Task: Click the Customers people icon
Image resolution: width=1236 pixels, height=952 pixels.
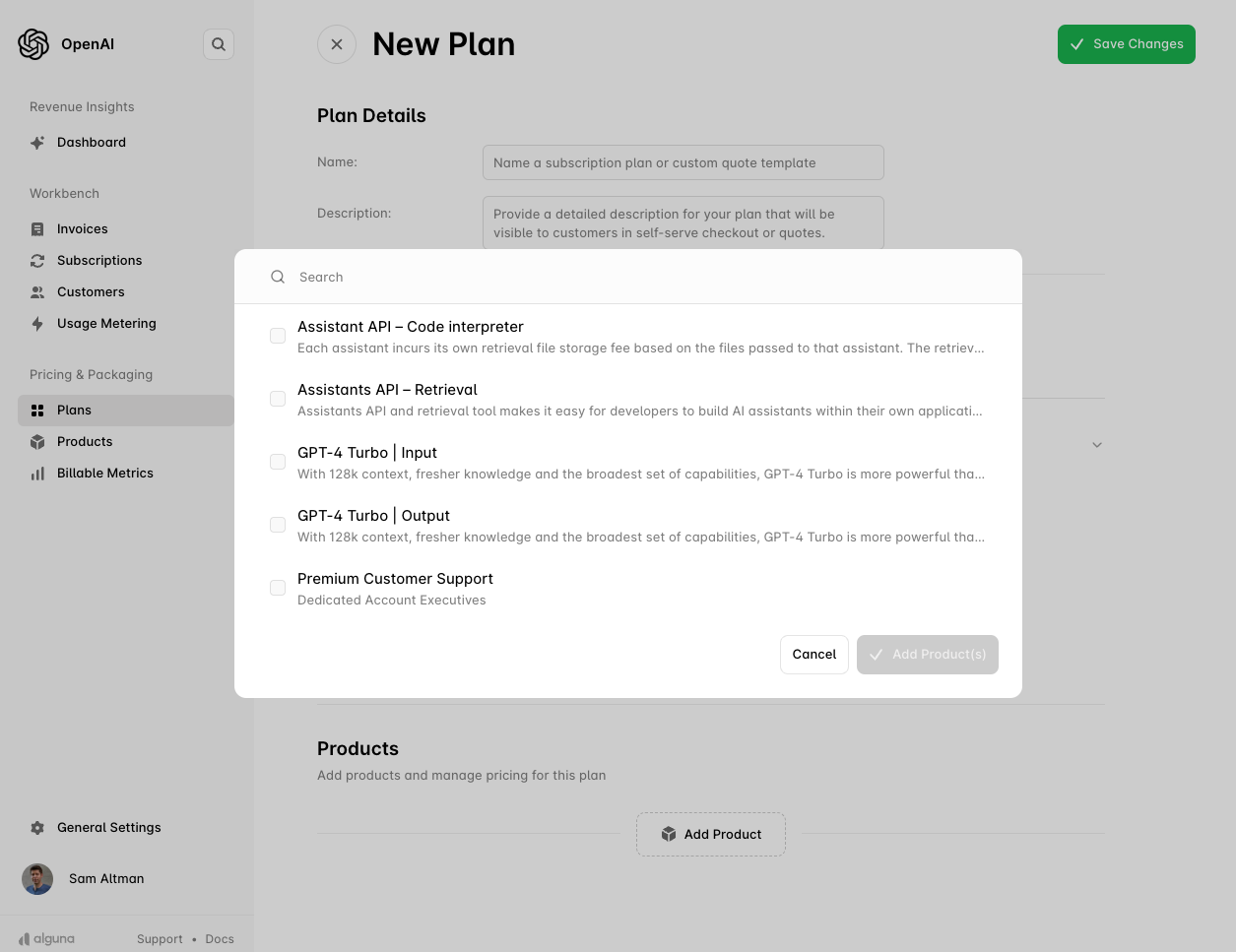Action: point(37,291)
